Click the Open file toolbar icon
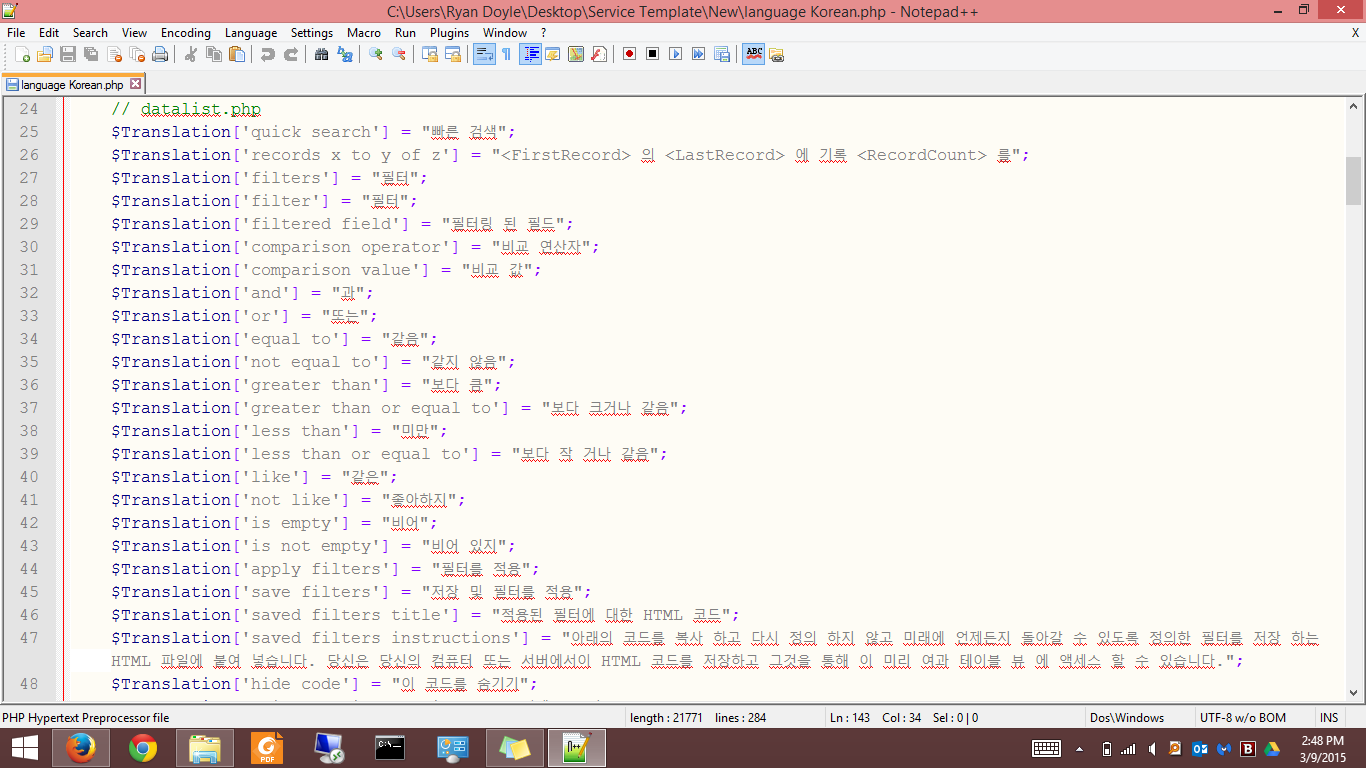This screenshot has height=776, width=1370. click(45, 54)
